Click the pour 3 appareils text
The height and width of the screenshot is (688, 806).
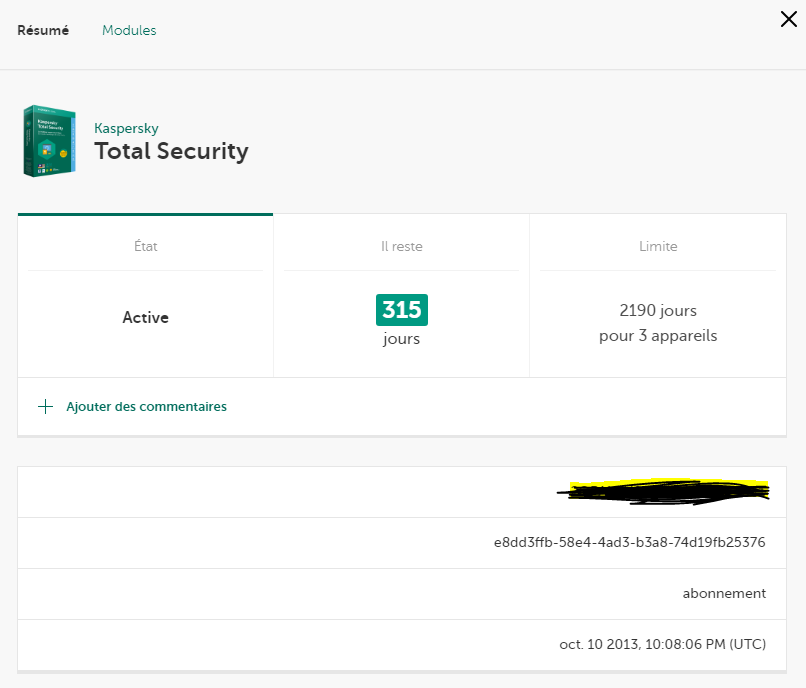[x=658, y=335]
